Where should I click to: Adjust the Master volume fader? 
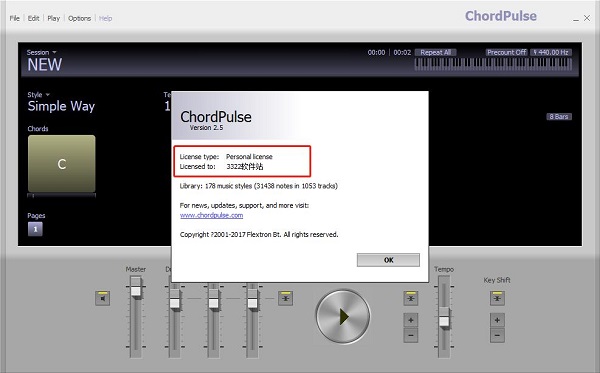point(136,288)
